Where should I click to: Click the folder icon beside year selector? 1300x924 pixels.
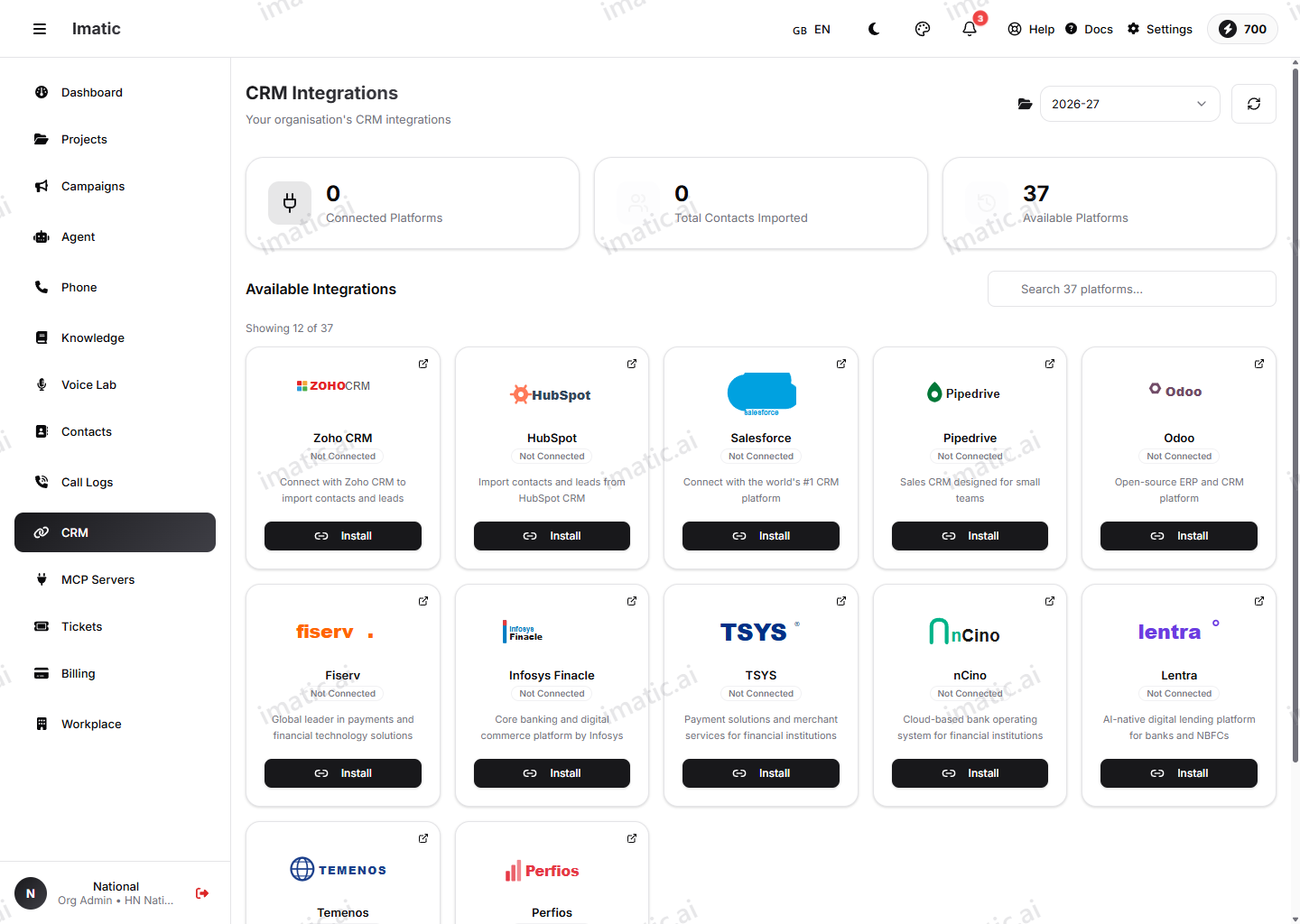(1025, 104)
